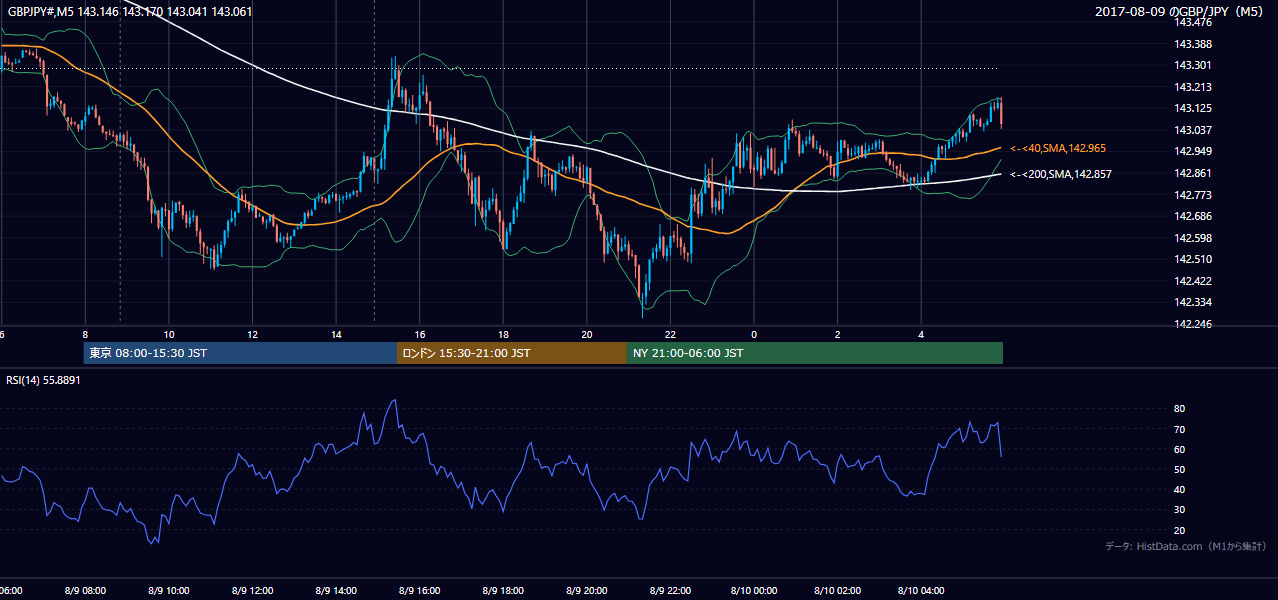Click the RSI(14) 55.8891 indicator label
Screen dimensions: 1278x600
pos(43,380)
